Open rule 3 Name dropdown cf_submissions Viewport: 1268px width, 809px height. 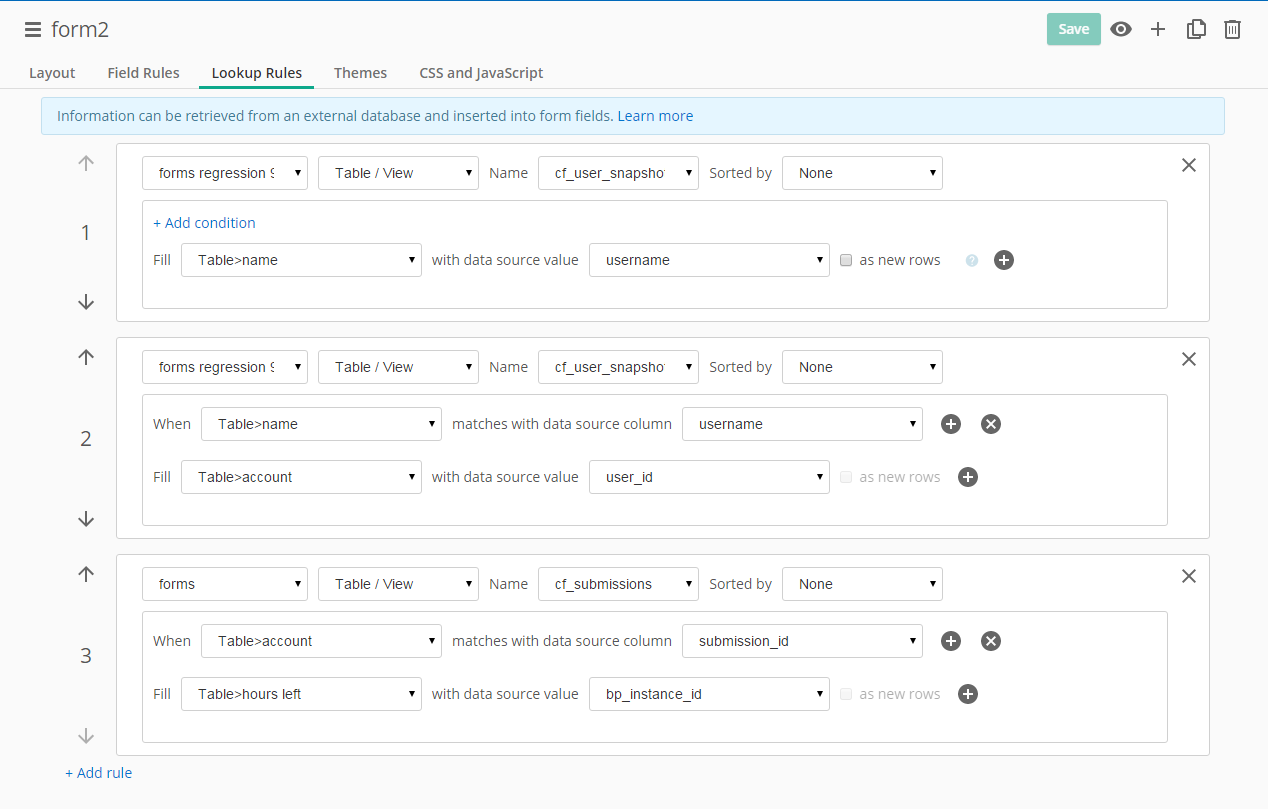pyautogui.click(x=618, y=584)
